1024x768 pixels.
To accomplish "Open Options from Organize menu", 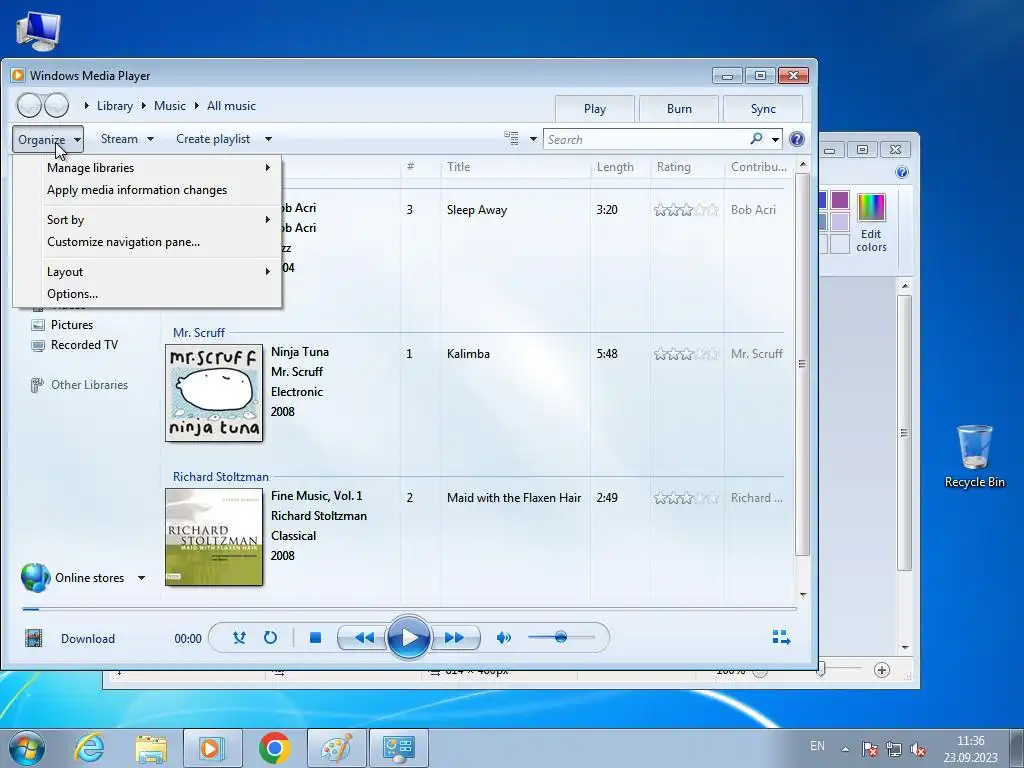I will click(148, 294).
